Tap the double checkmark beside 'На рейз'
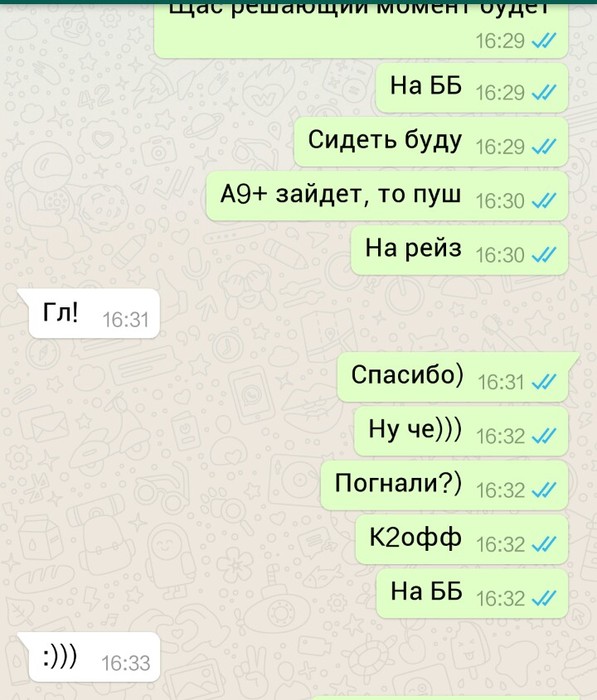This screenshot has width=597, height=700. 544,255
